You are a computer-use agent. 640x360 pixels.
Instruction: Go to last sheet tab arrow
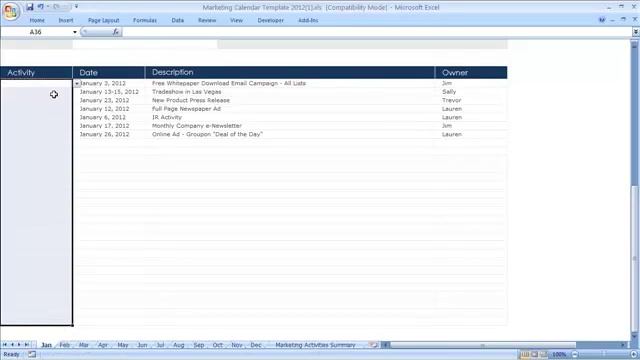pos(27,345)
